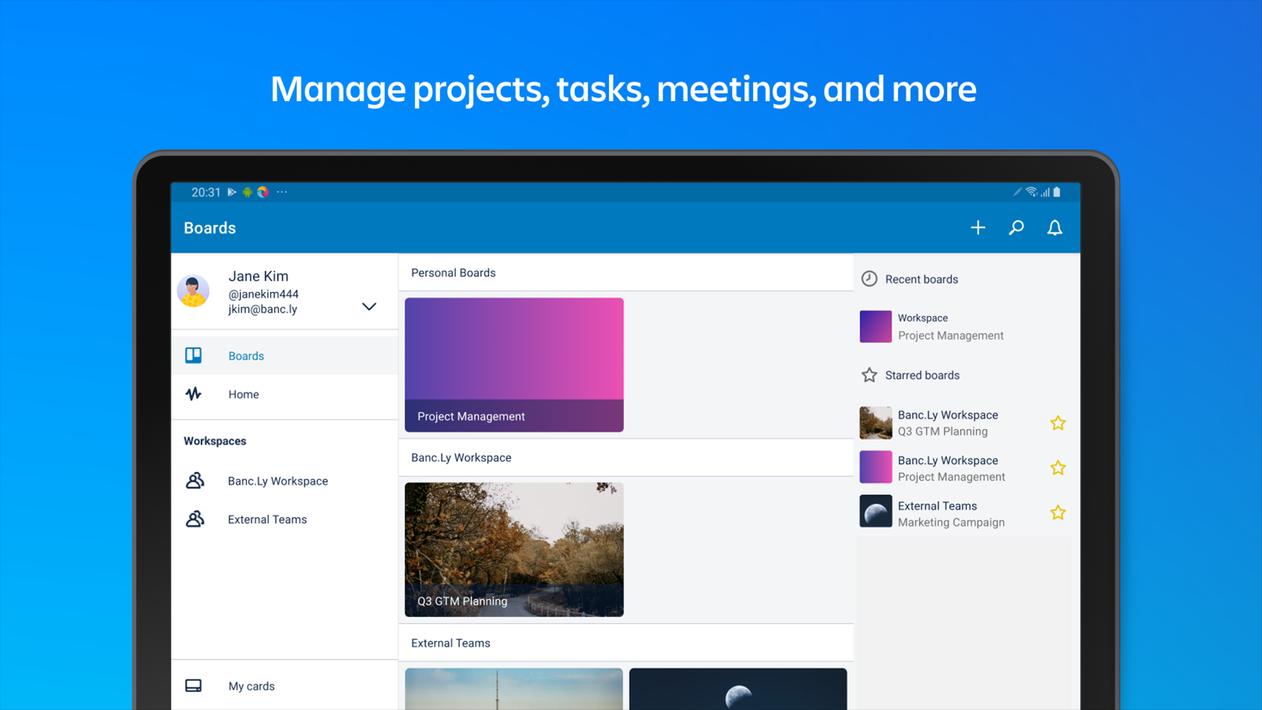Click the recent Project Management gradient thumbnail

[x=876, y=327]
